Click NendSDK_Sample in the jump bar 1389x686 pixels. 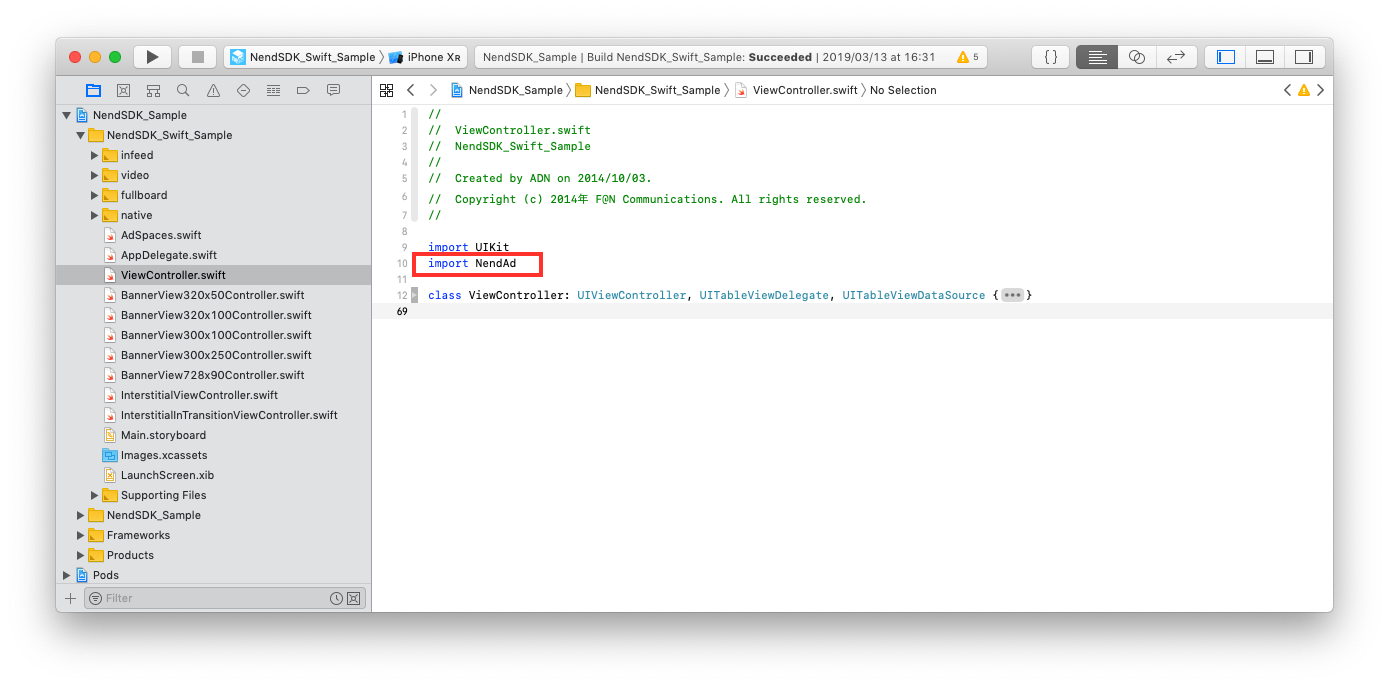(x=507, y=90)
